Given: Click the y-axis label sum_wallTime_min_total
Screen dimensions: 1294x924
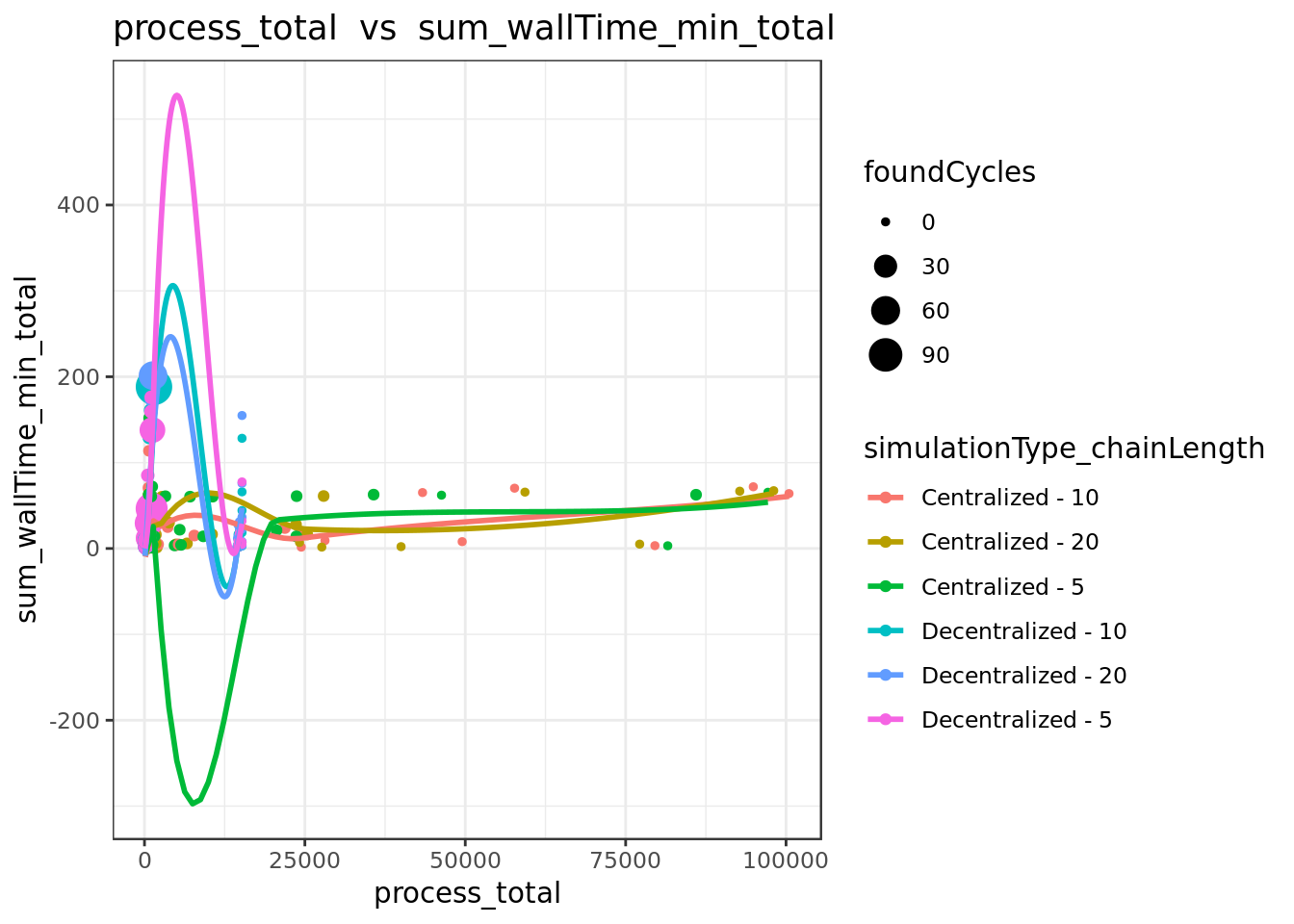Looking at the screenshot, I should [x=27, y=449].
